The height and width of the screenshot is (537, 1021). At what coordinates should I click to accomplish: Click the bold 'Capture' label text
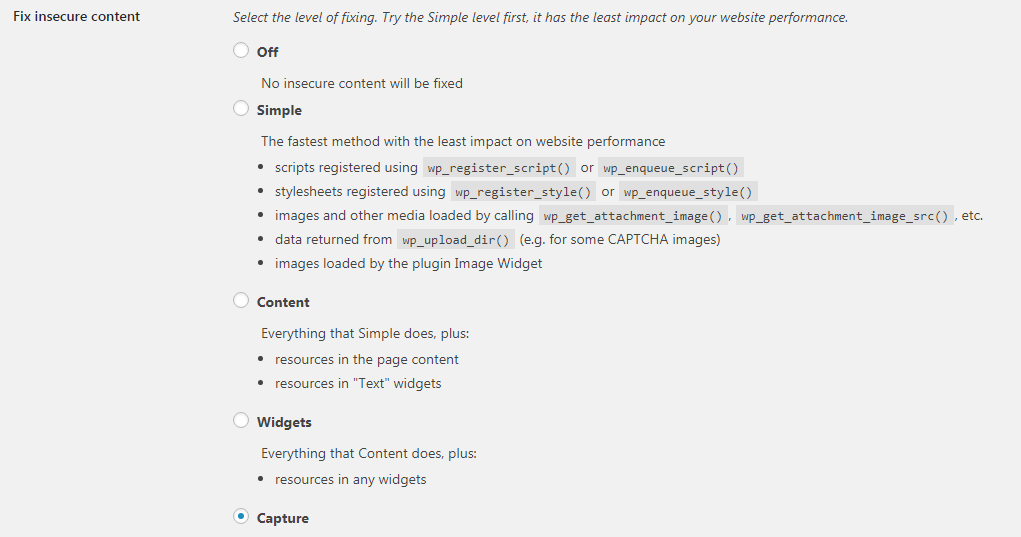point(283,518)
